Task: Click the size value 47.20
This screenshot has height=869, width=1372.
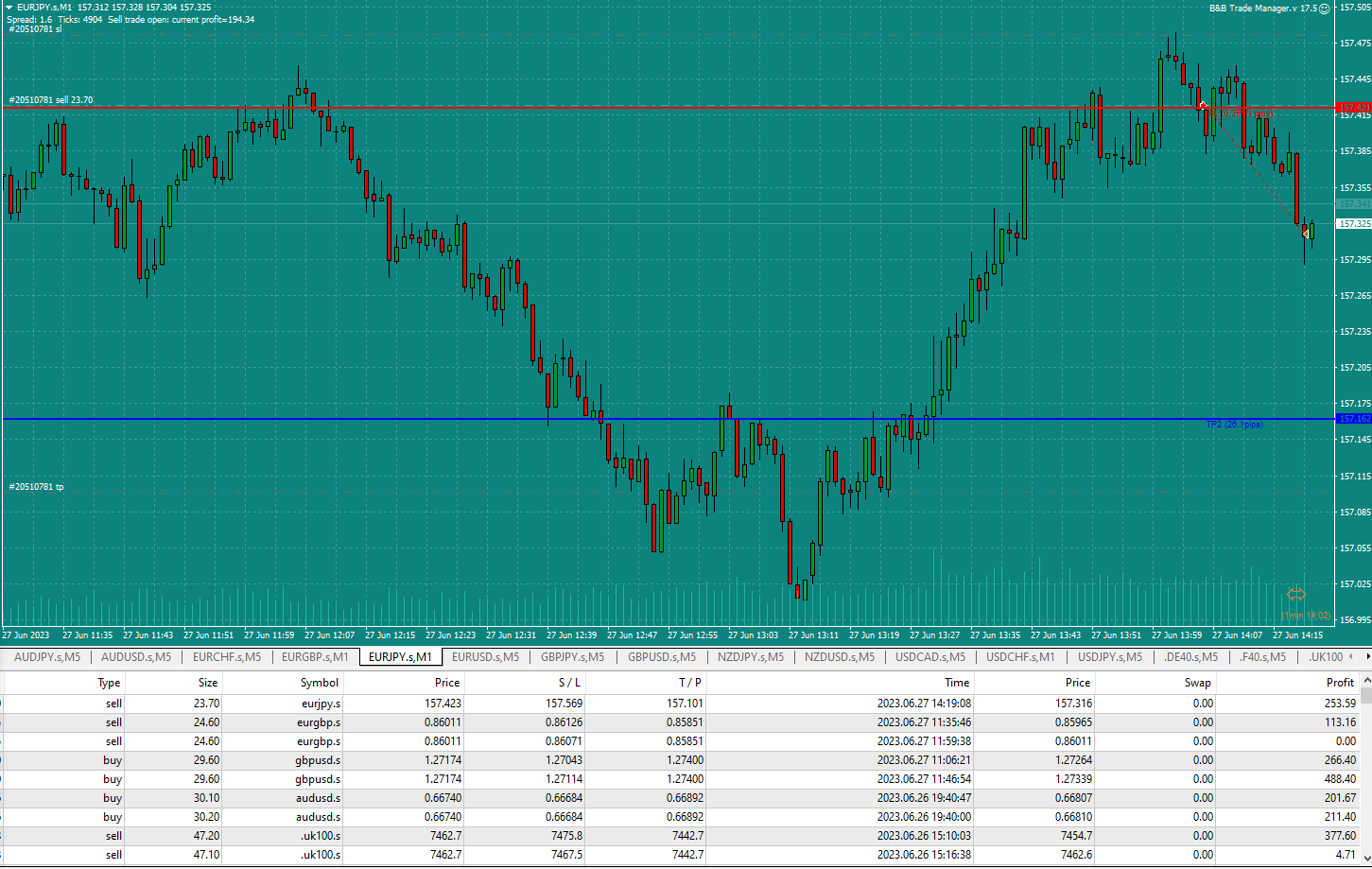Action: [206, 836]
